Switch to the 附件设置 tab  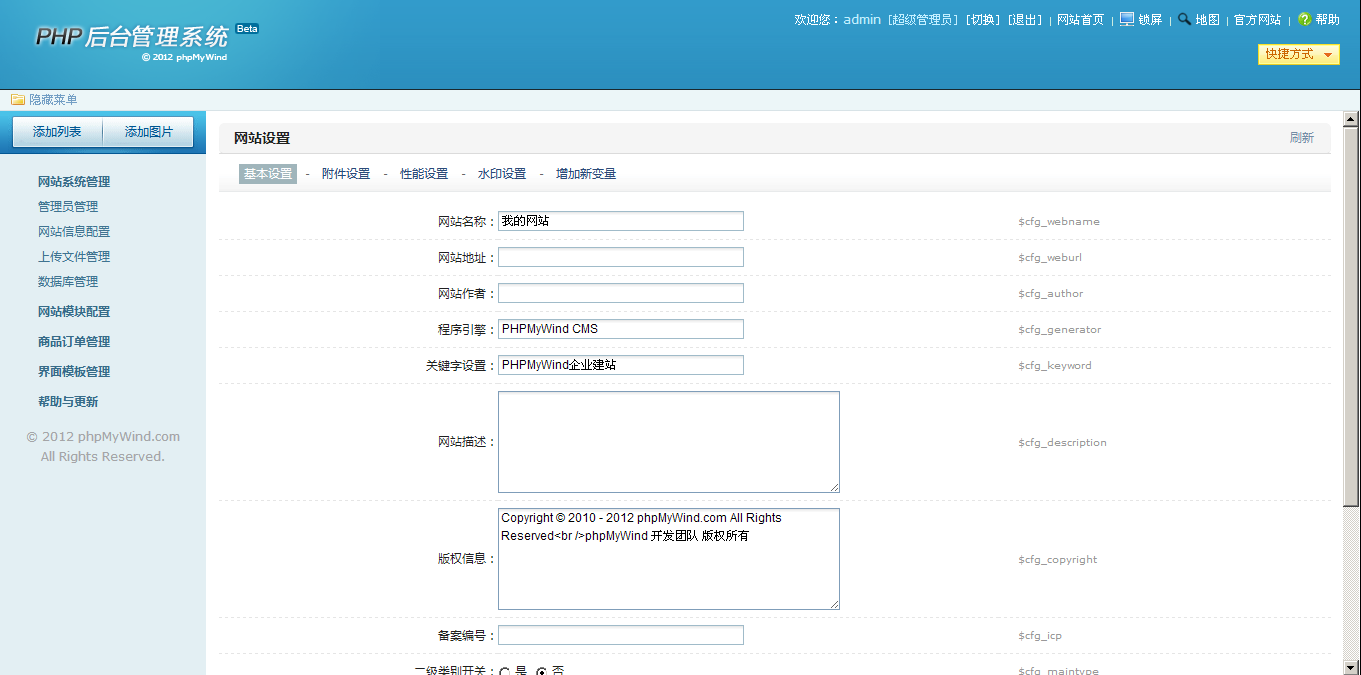[346, 174]
